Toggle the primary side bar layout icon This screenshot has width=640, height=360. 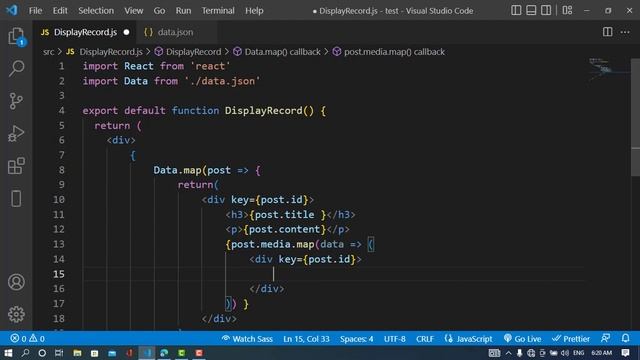(x=516, y=10)
